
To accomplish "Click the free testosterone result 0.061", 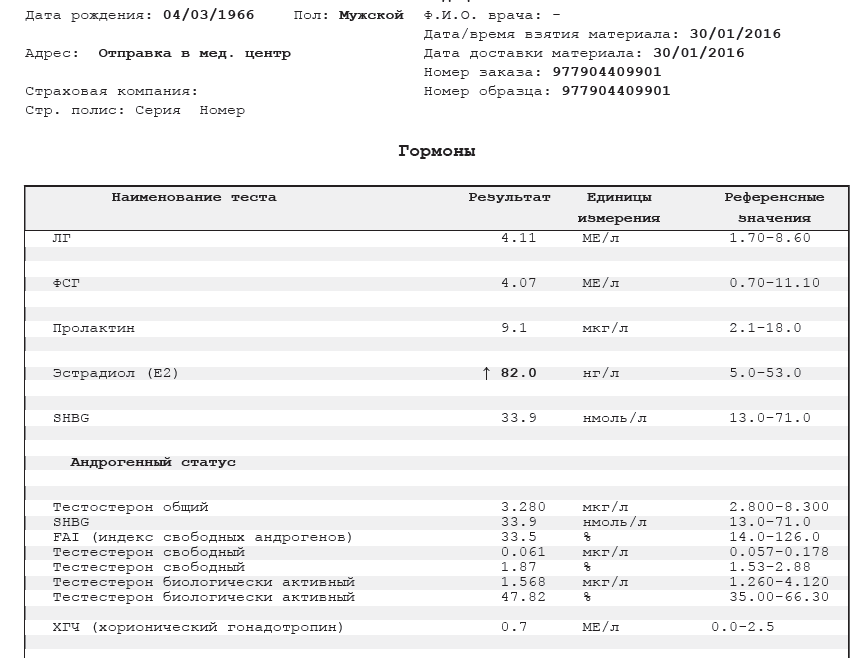I will coord(523,552).
